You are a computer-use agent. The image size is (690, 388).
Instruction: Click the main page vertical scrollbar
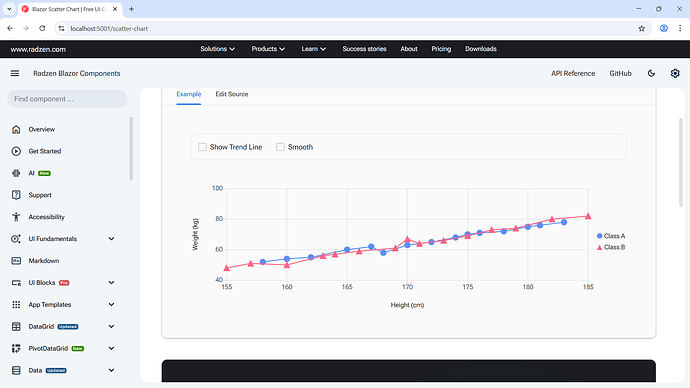click(x=681, y=162)
